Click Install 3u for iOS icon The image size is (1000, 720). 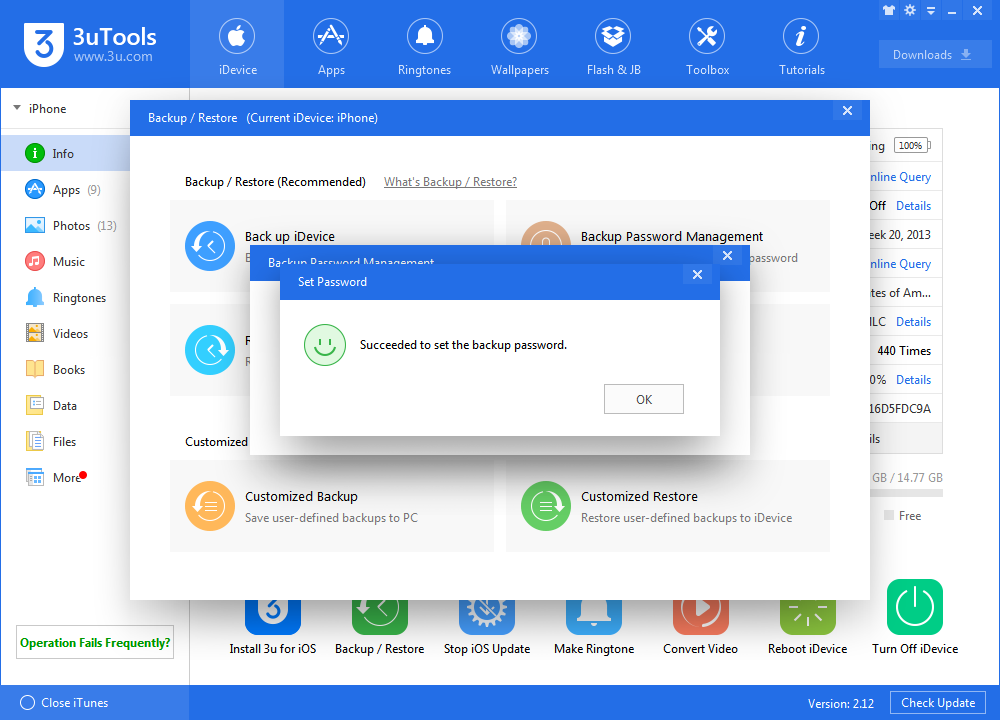pyautogui.click(x=273, y=617)
